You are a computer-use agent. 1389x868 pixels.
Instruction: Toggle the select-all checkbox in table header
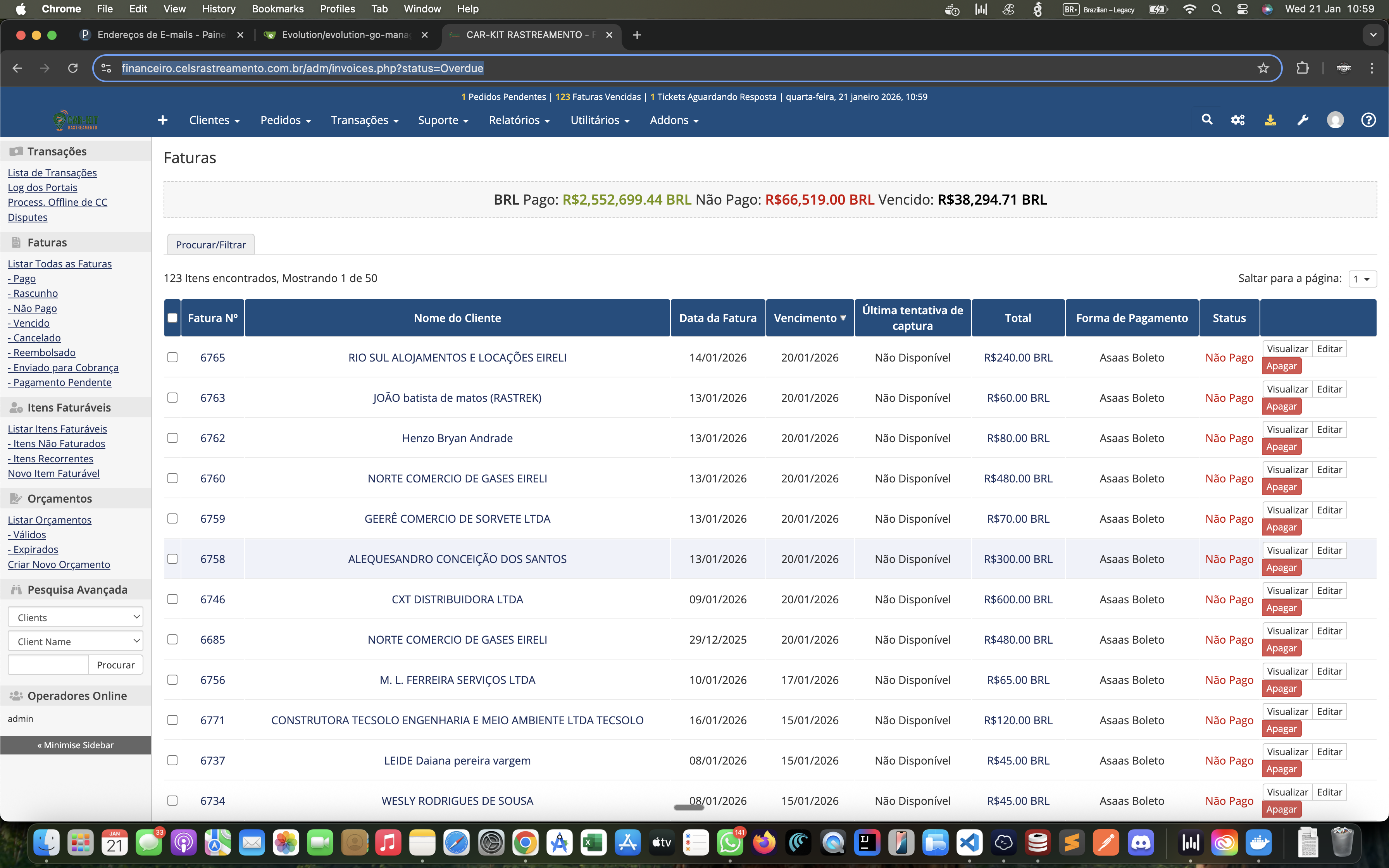[172, 317]
